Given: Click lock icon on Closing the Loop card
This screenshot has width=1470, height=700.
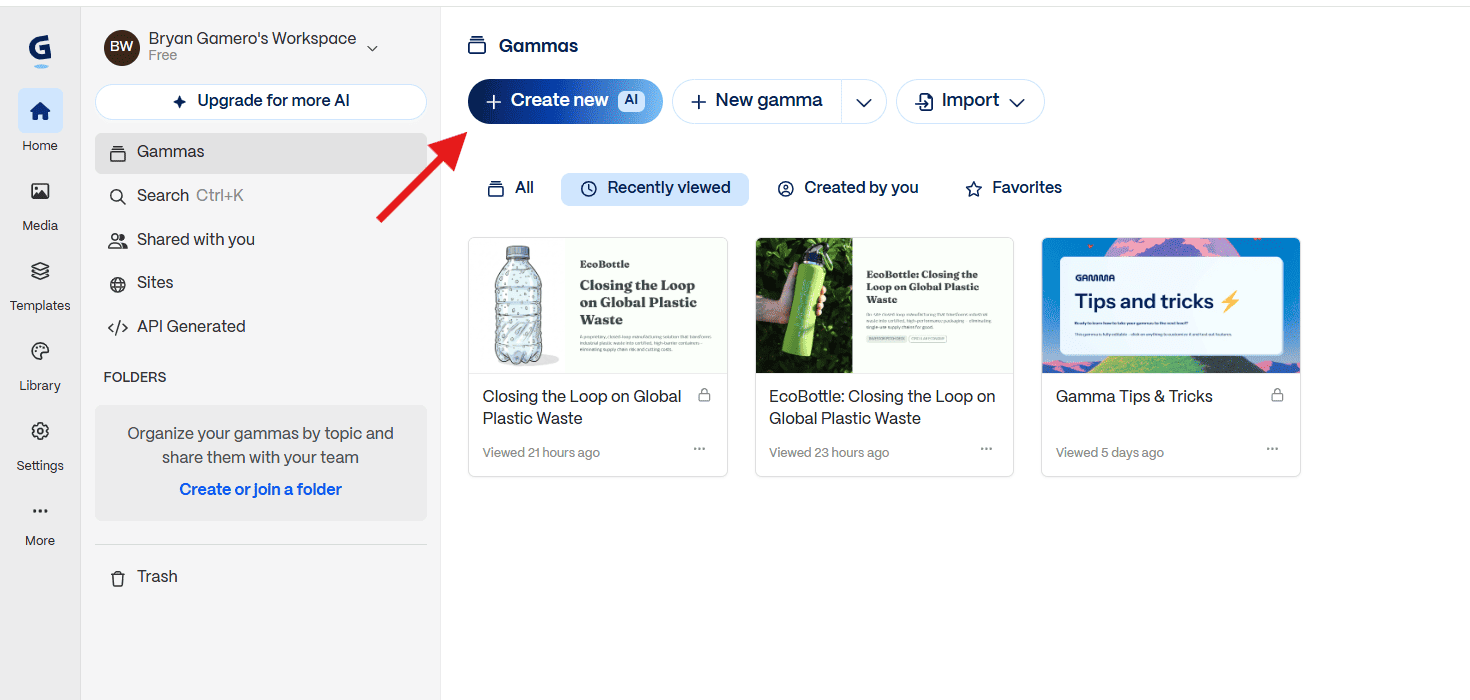Looking at the screenshot, I should (x=704, y=395).
